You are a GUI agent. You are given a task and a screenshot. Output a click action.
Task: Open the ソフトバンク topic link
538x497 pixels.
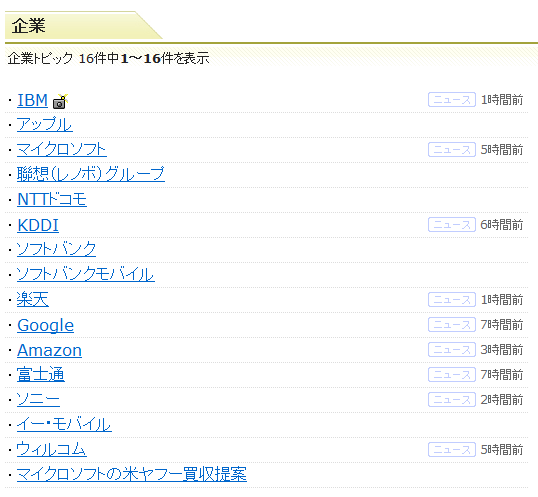click(x=56, y=249)
